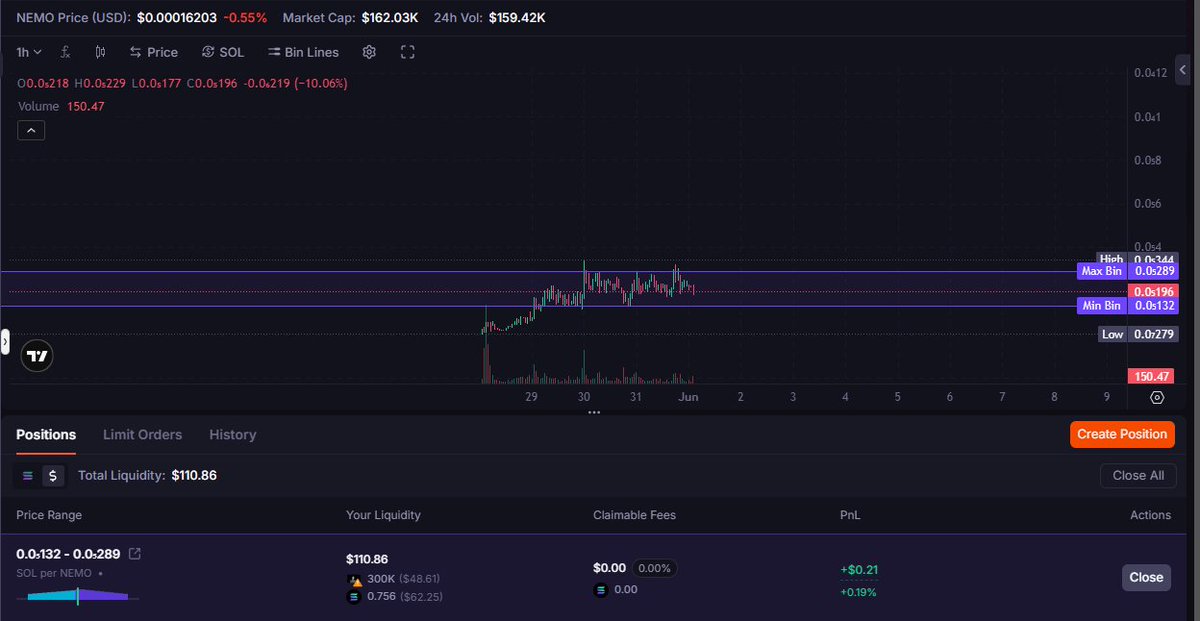The image size is (1200, 621).
Task: Click the PnL column header
Action: point(850,515)
